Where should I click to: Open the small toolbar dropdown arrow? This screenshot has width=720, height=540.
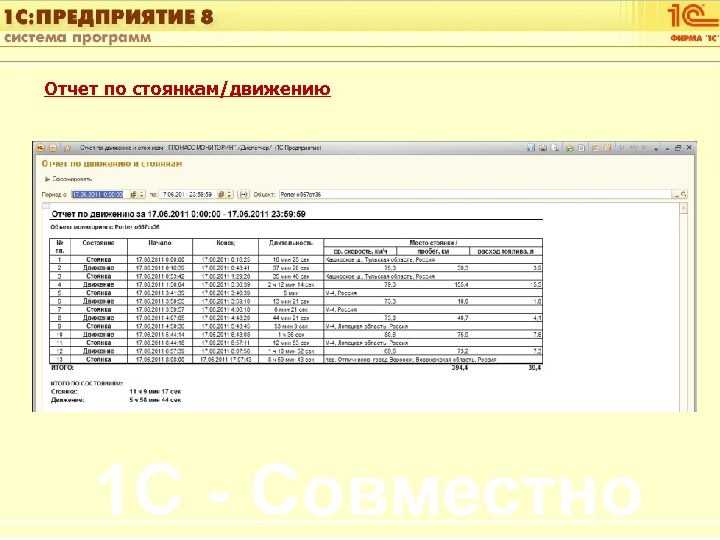656,148
